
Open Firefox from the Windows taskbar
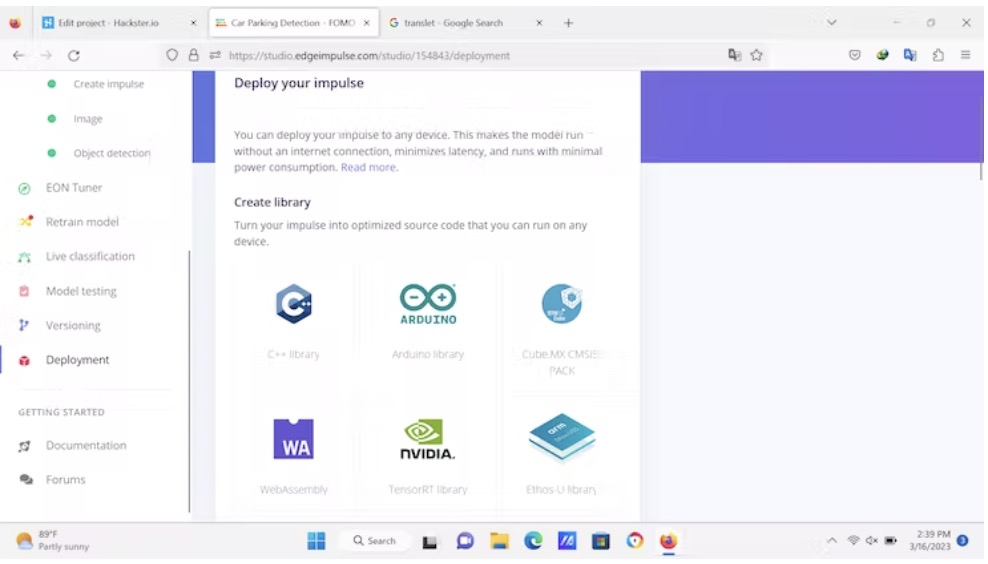click(x=668, y=541)
